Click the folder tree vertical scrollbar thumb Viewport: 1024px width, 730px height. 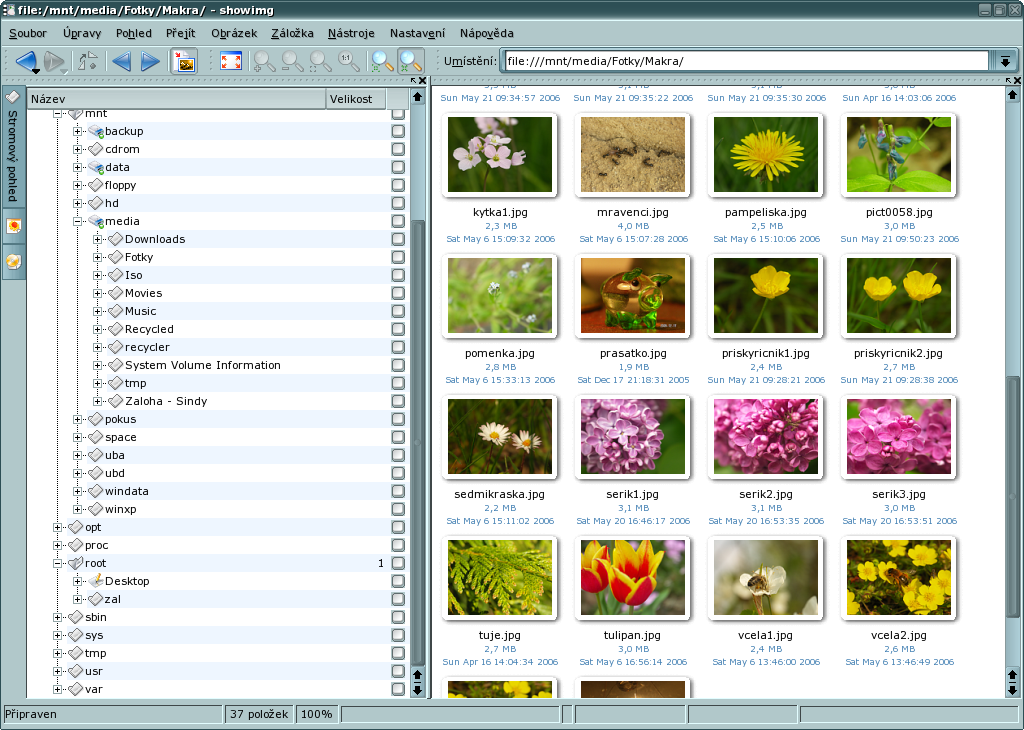coord(418,441)
